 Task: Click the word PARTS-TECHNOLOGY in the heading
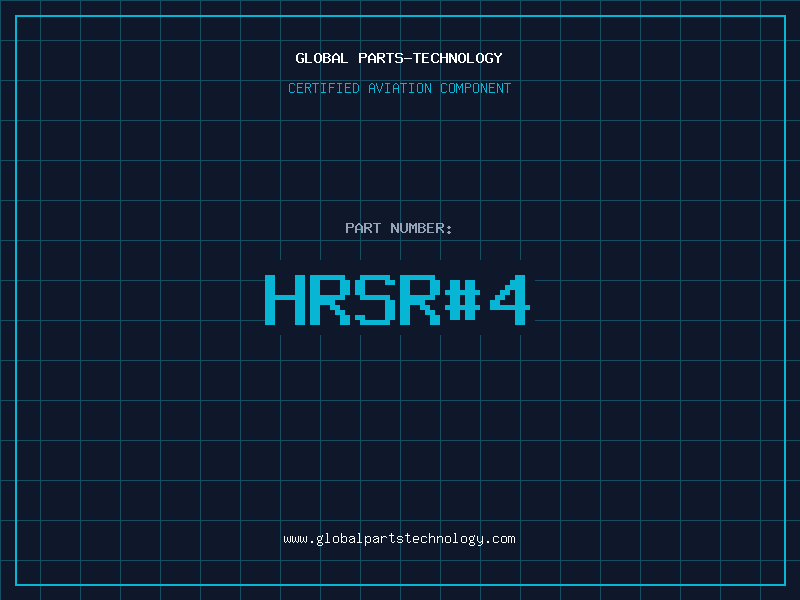coord(430,58)
